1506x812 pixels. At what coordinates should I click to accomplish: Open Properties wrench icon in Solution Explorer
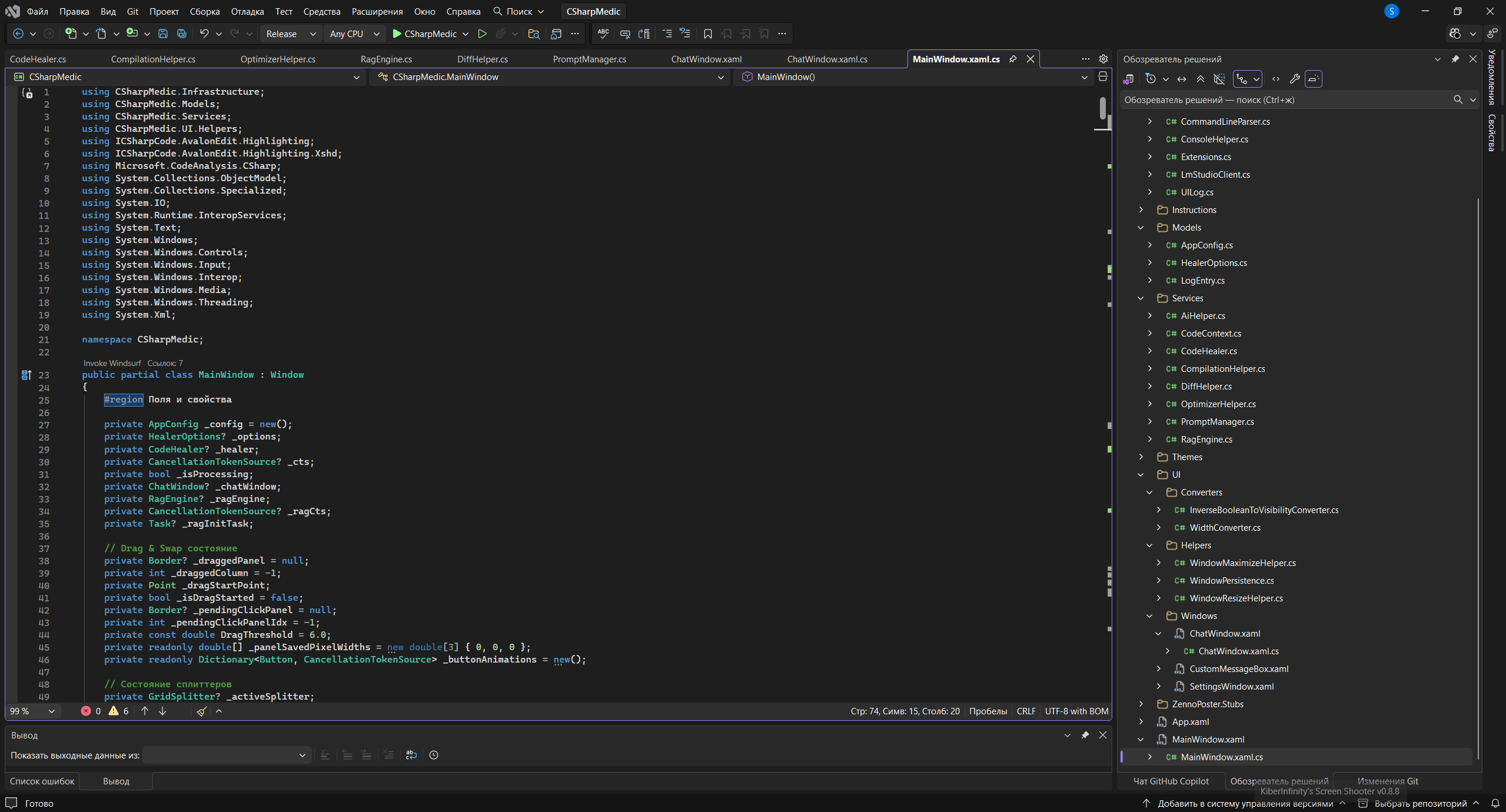point(1294,79)
